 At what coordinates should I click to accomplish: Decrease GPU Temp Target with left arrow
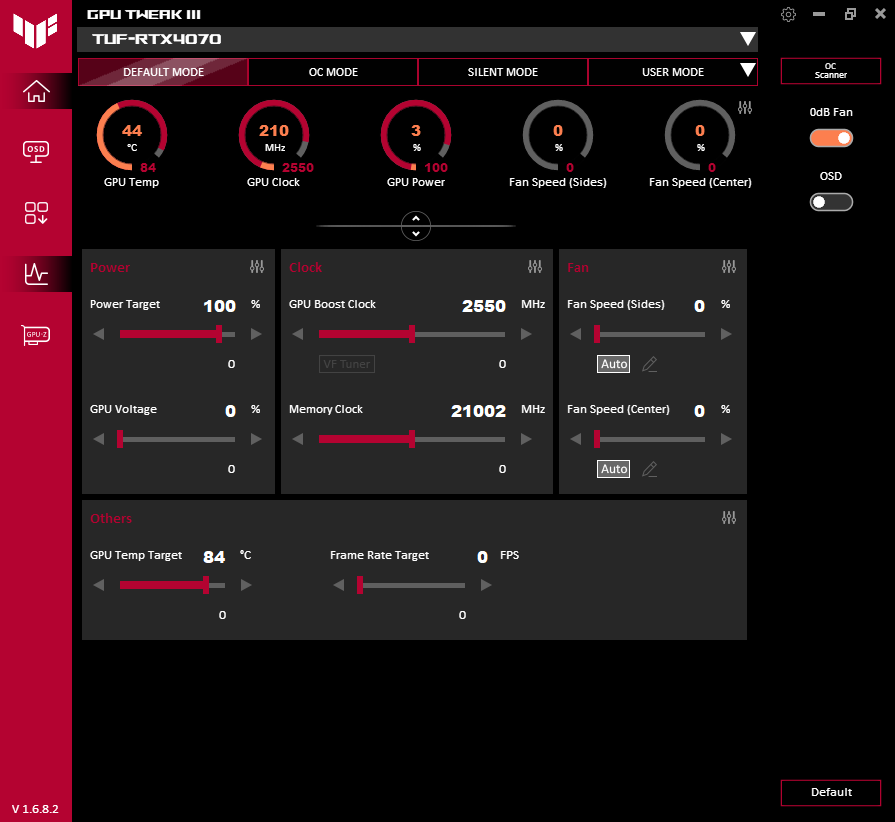99,585
